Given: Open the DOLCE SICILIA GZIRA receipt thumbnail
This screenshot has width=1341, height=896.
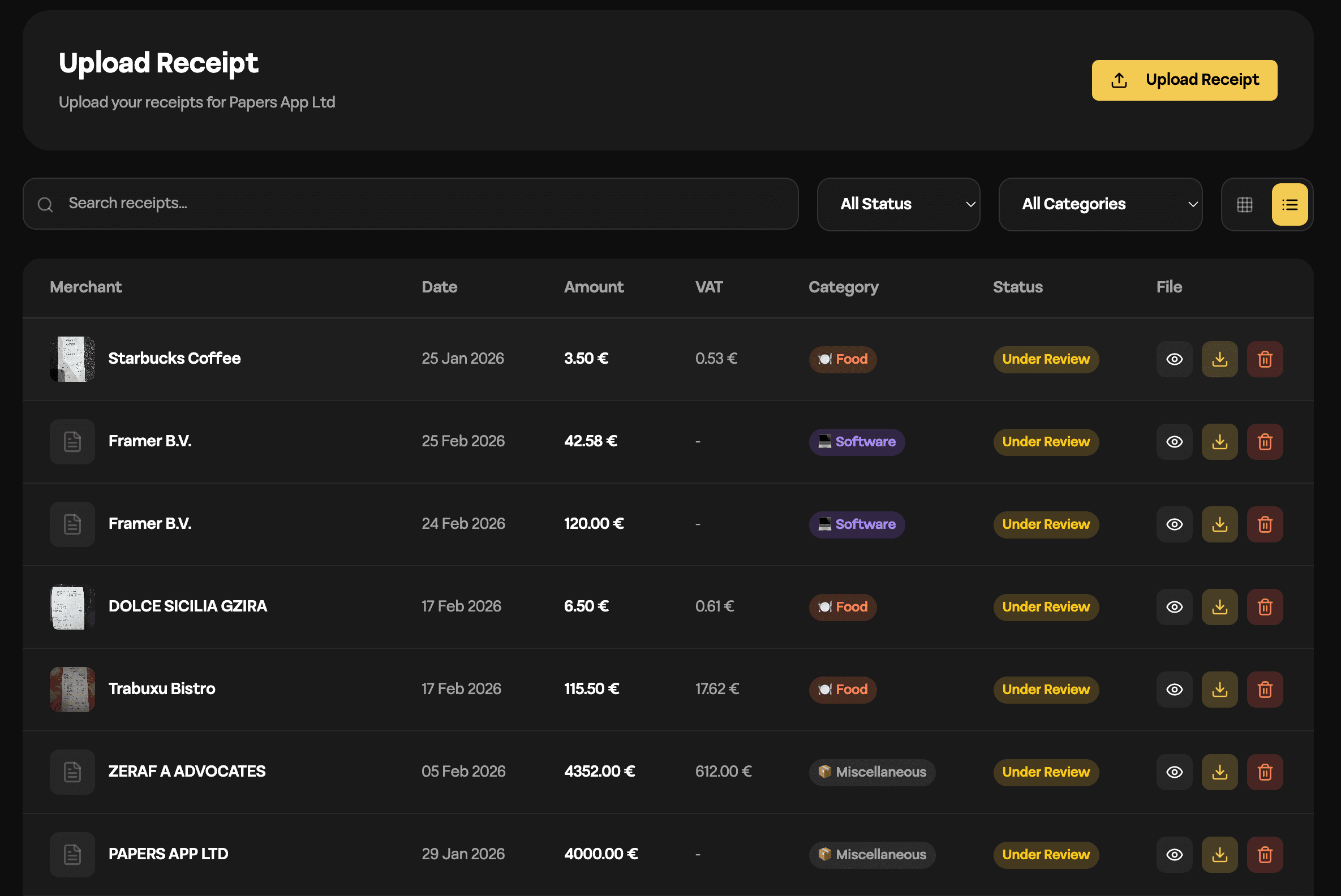Looking at the screenshot, I should click(x=72, y=607).
